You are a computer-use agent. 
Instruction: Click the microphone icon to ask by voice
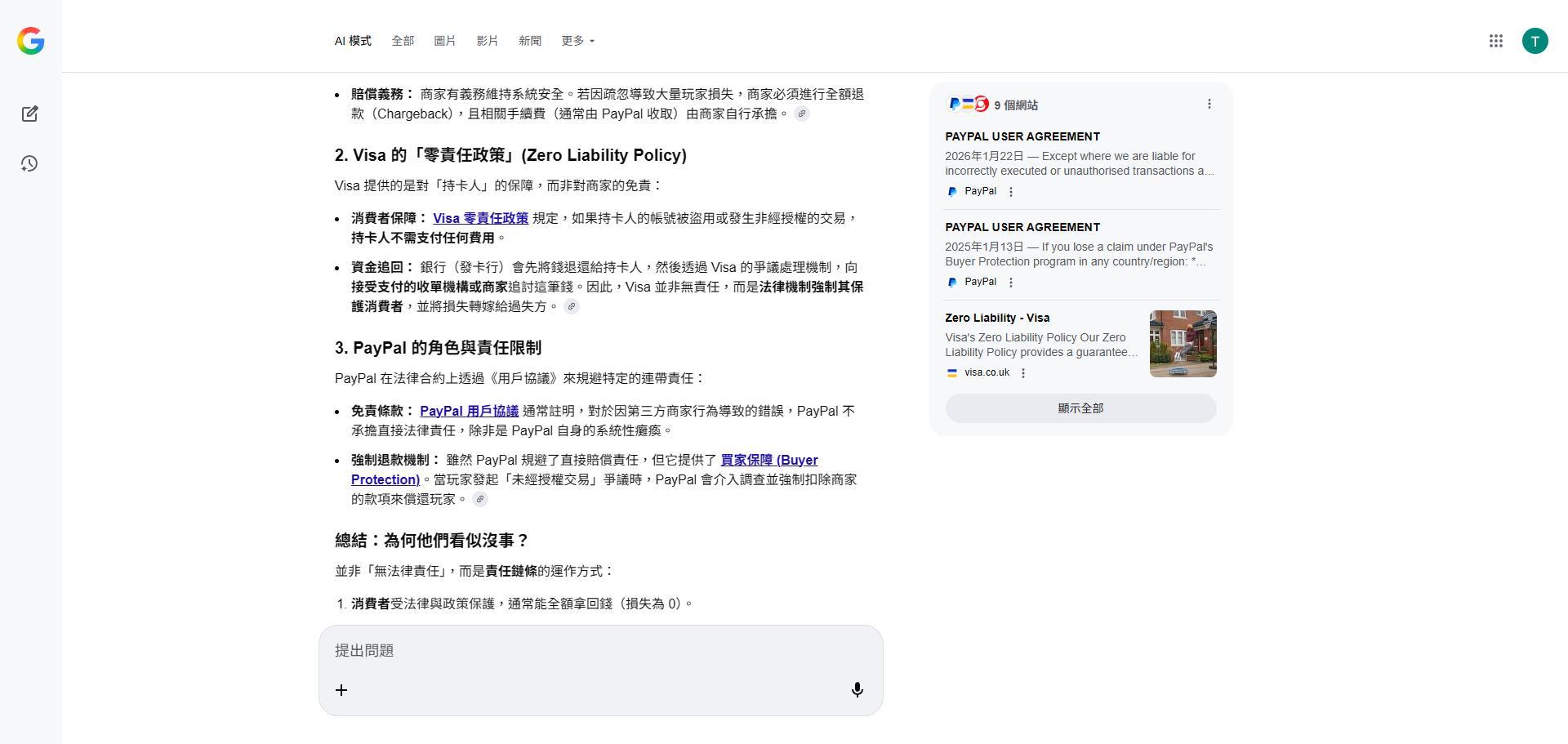(857, 689)
